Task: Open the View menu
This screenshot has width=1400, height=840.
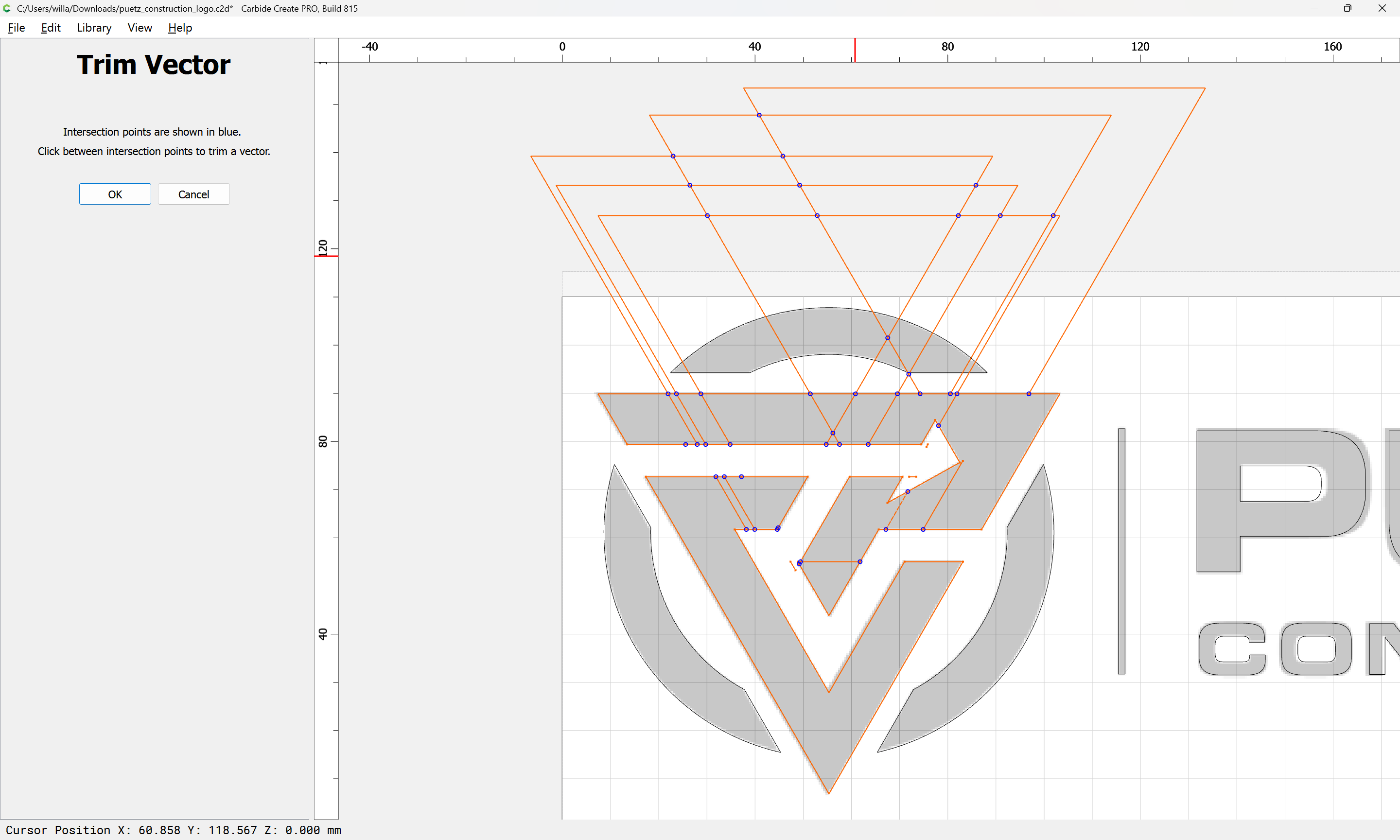Action: (140, 28)
